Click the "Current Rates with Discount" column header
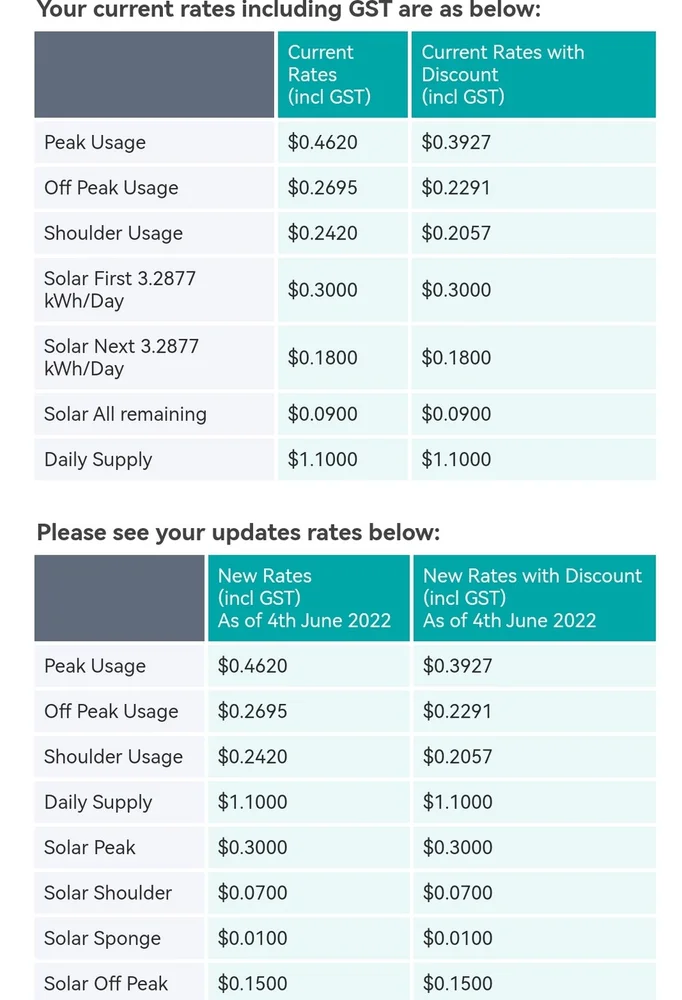Image resolution: width=682 pixels, height=1000 pixels. point(502,74)
